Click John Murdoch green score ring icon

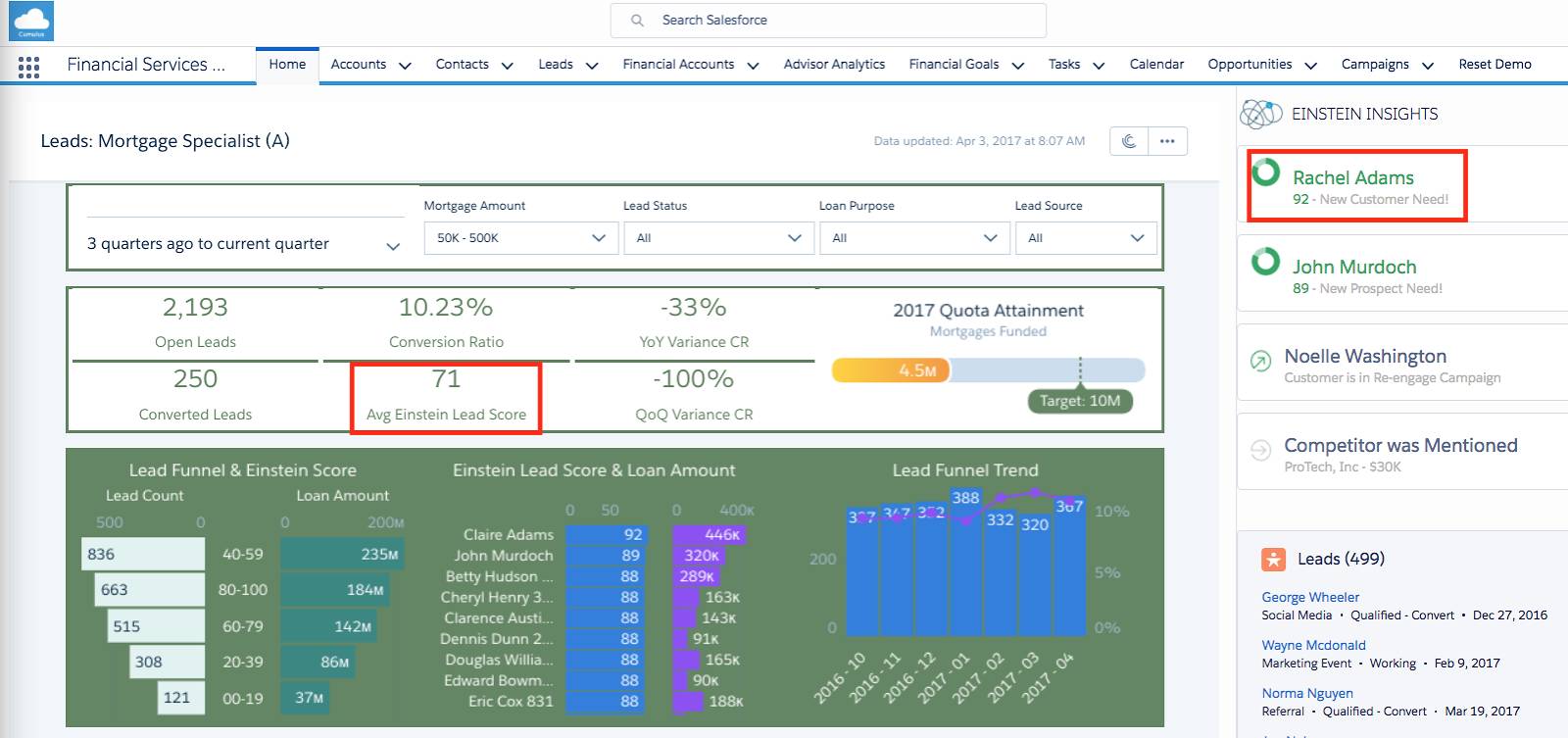(x=1265, y=262)
